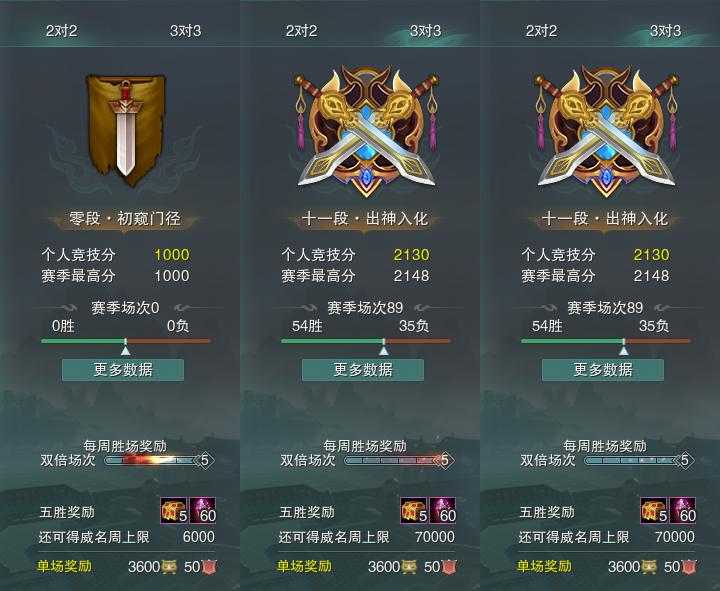Switch to the 3对3 tab in left panel
This screenshot has height=591, width=720.
click(x=186, y=31)
